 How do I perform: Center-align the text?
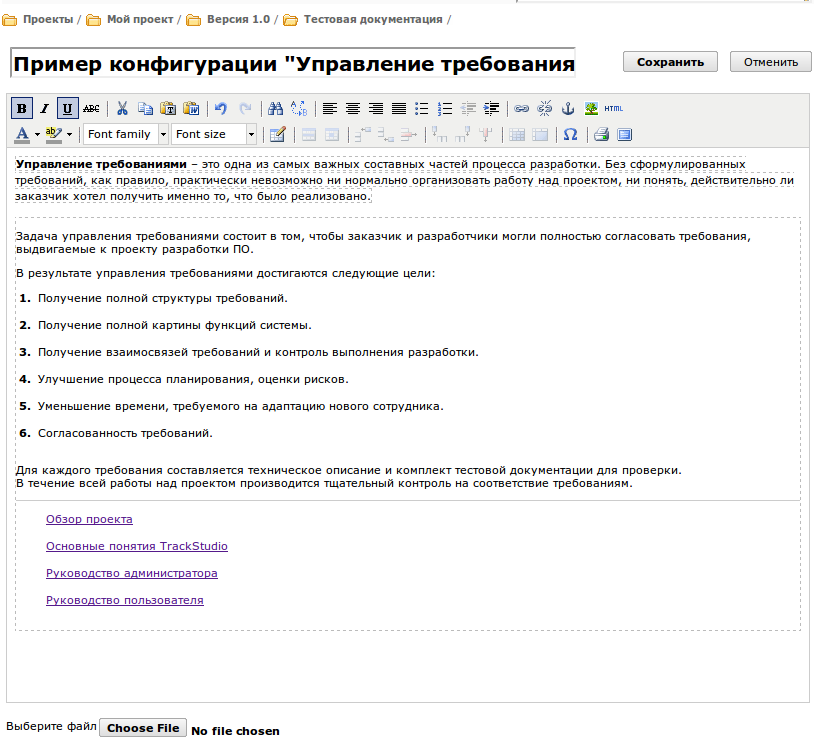click(353, 108)
